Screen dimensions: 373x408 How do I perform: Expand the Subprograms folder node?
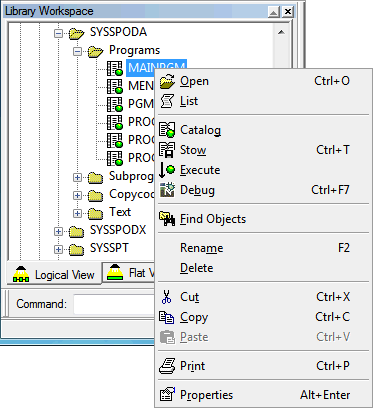77,177
